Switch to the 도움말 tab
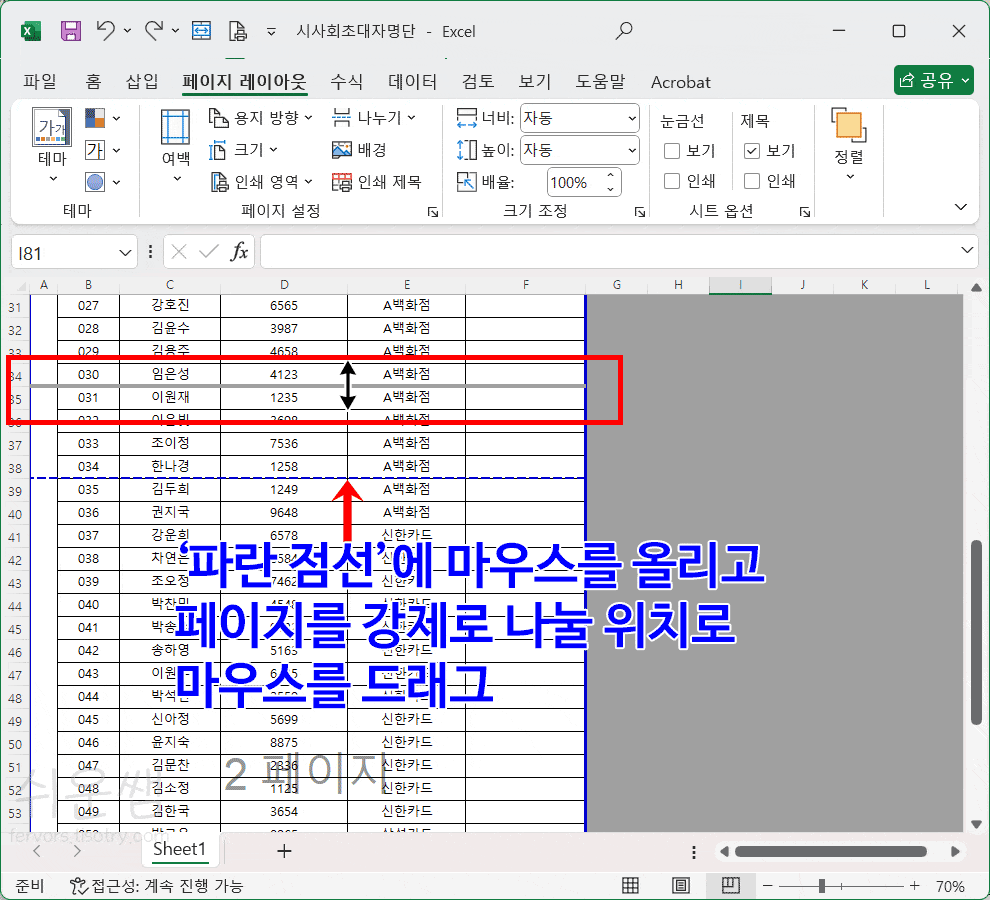990x900 pixels. [600, 81]
